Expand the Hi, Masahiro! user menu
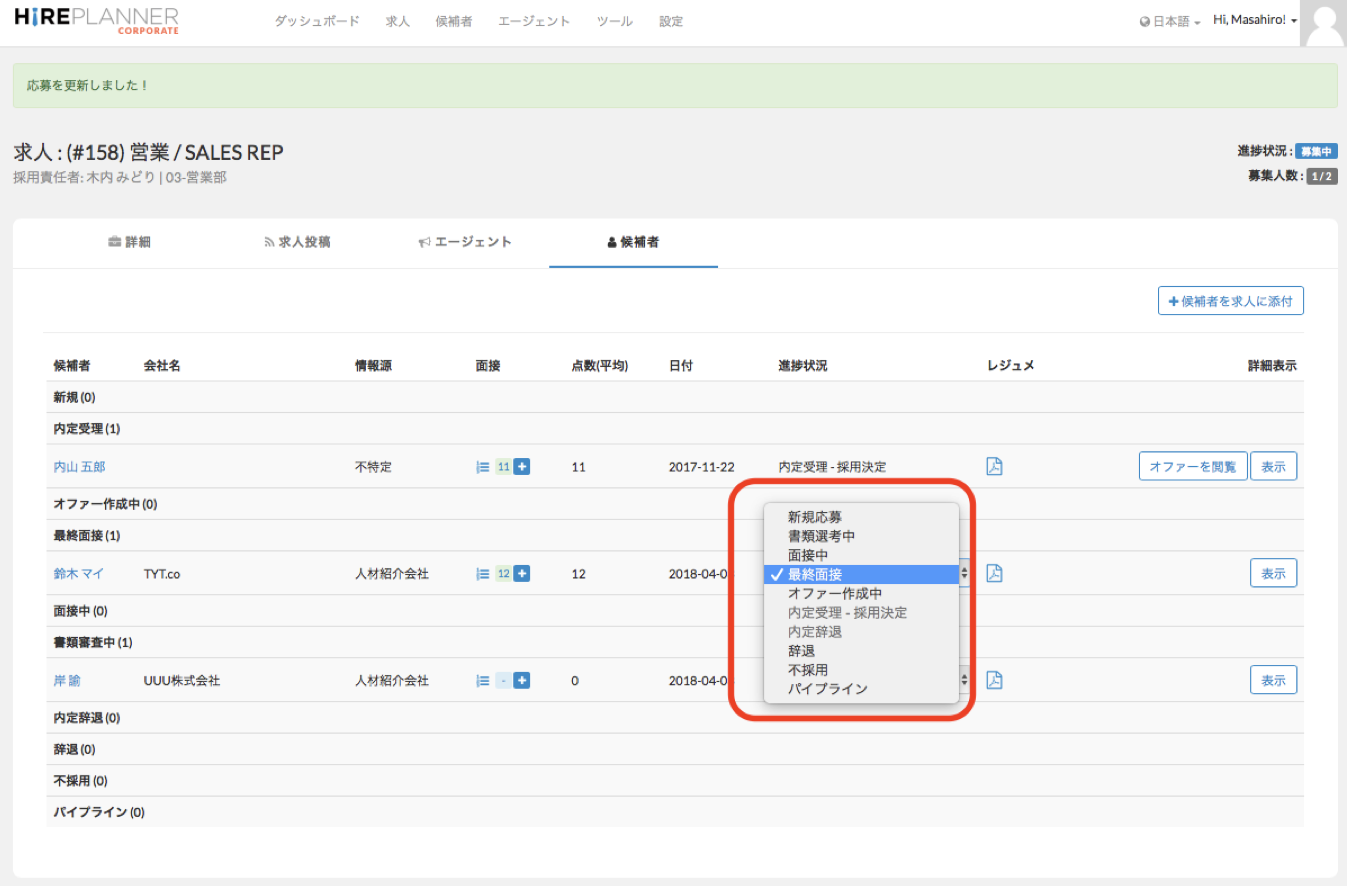Viewport: 1350px width, 886px height. [1254, 20]
